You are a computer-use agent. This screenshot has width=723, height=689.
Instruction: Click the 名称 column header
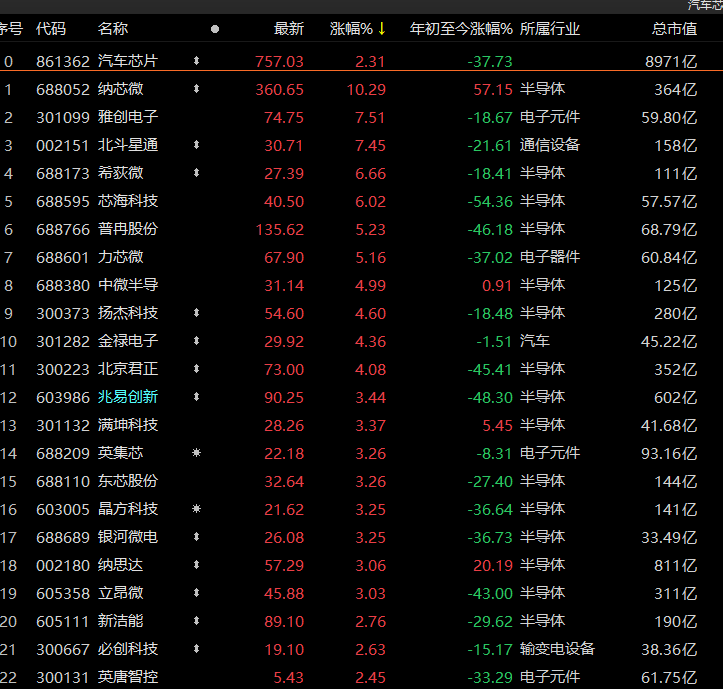(113, 29)
